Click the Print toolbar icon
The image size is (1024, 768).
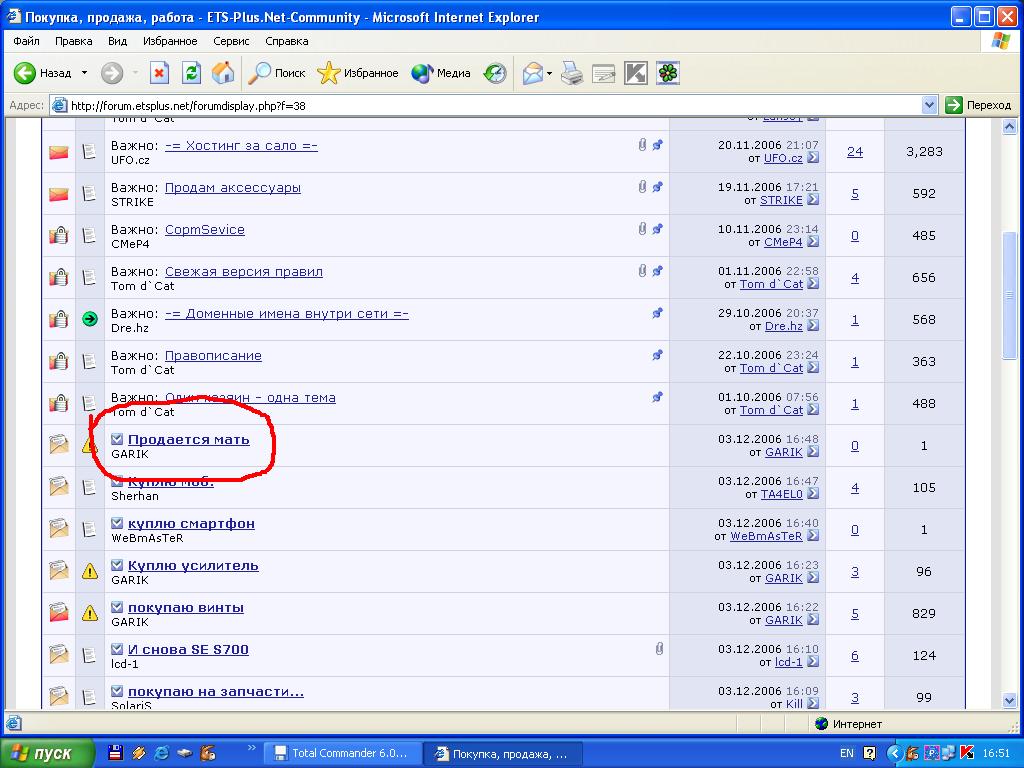pyautogui.click(x=572, y=73)
